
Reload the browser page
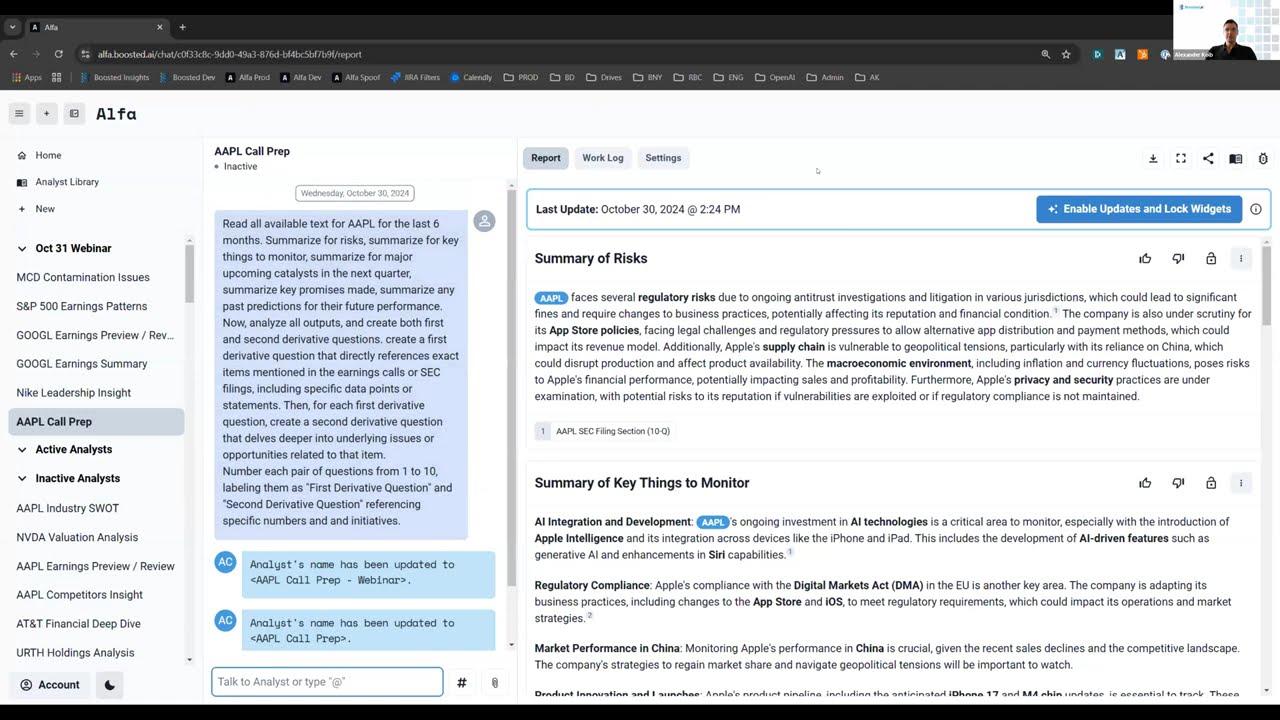(x=58, y=54)
